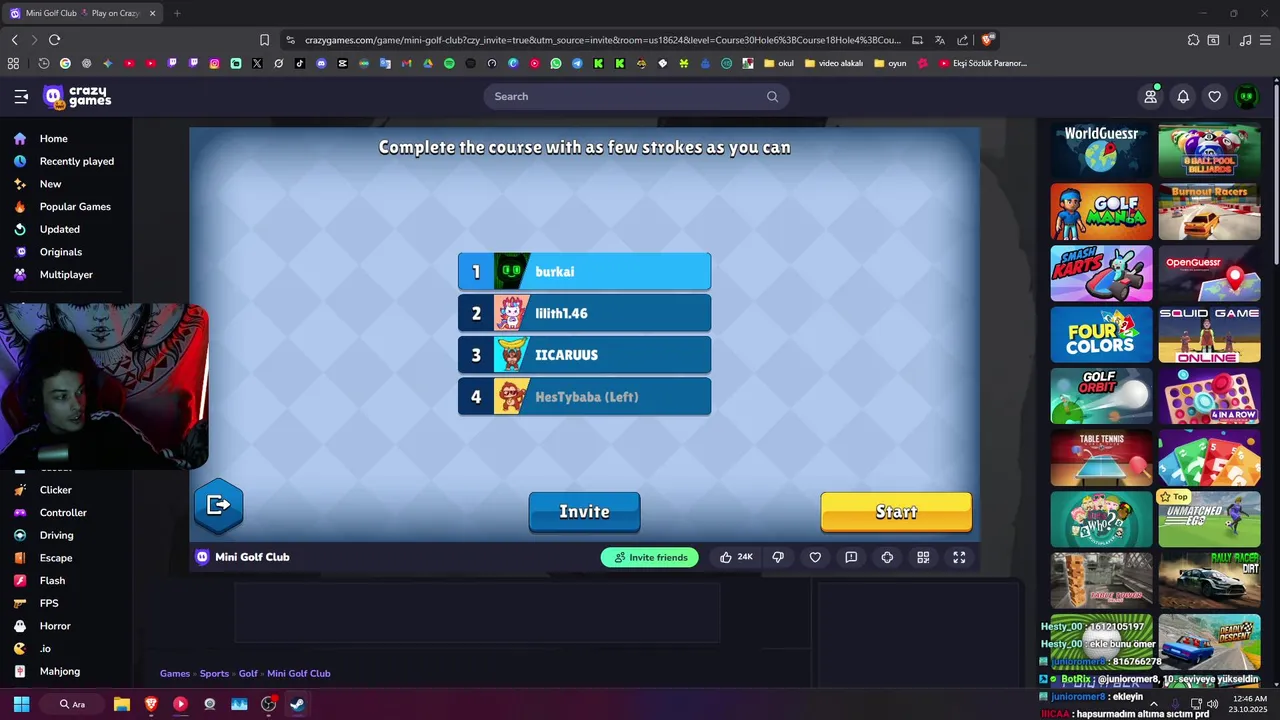This screenshot has width=1280, height=720.
Task: Toggle theater mode grid icon
Action: tap(923, 557)
